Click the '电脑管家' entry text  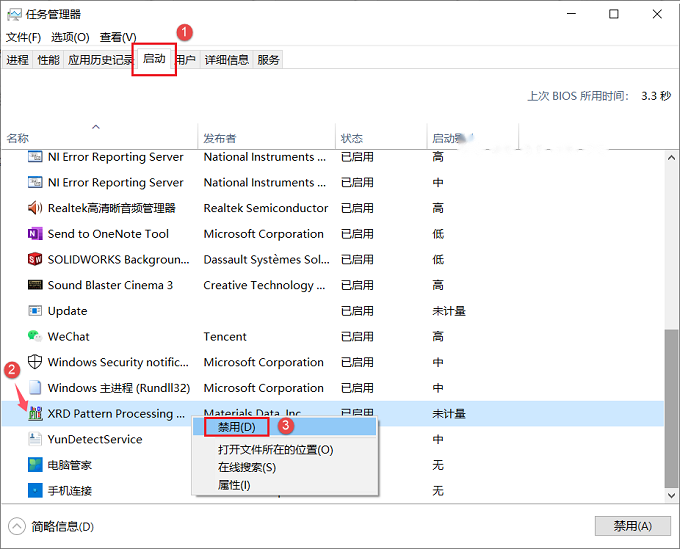[x=70, y=465]
